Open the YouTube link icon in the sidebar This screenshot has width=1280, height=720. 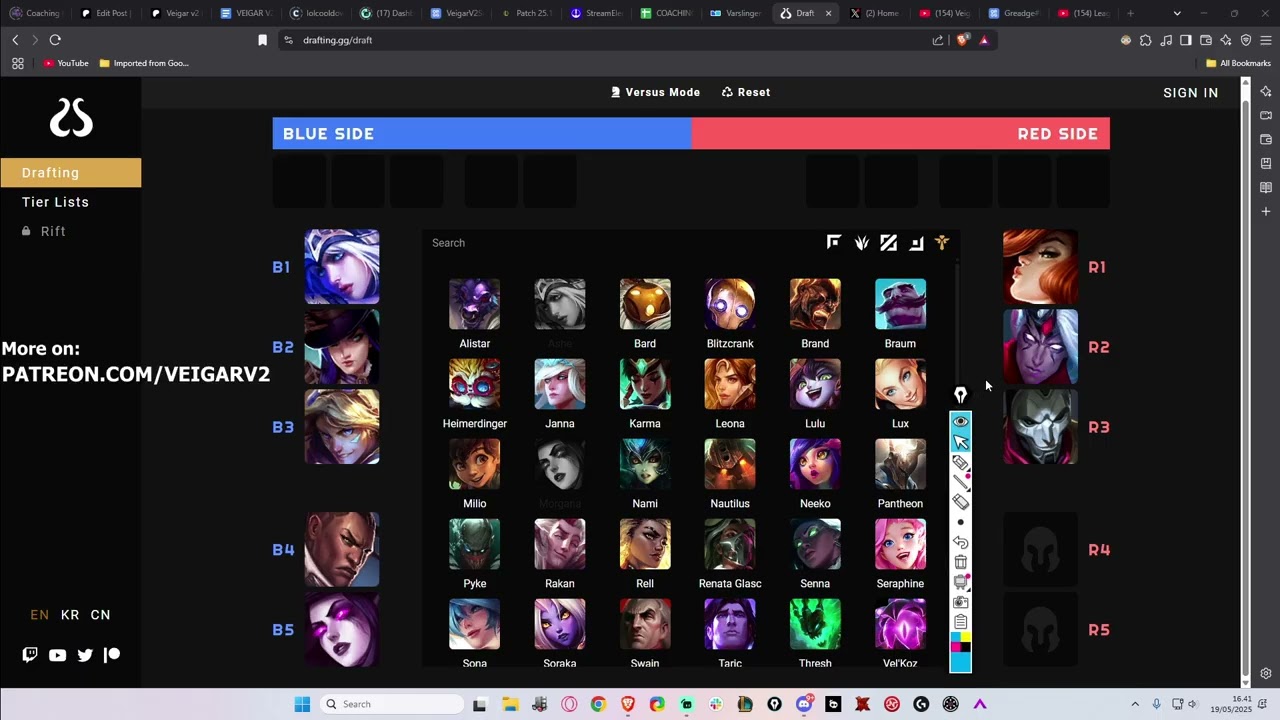(57, 655)
